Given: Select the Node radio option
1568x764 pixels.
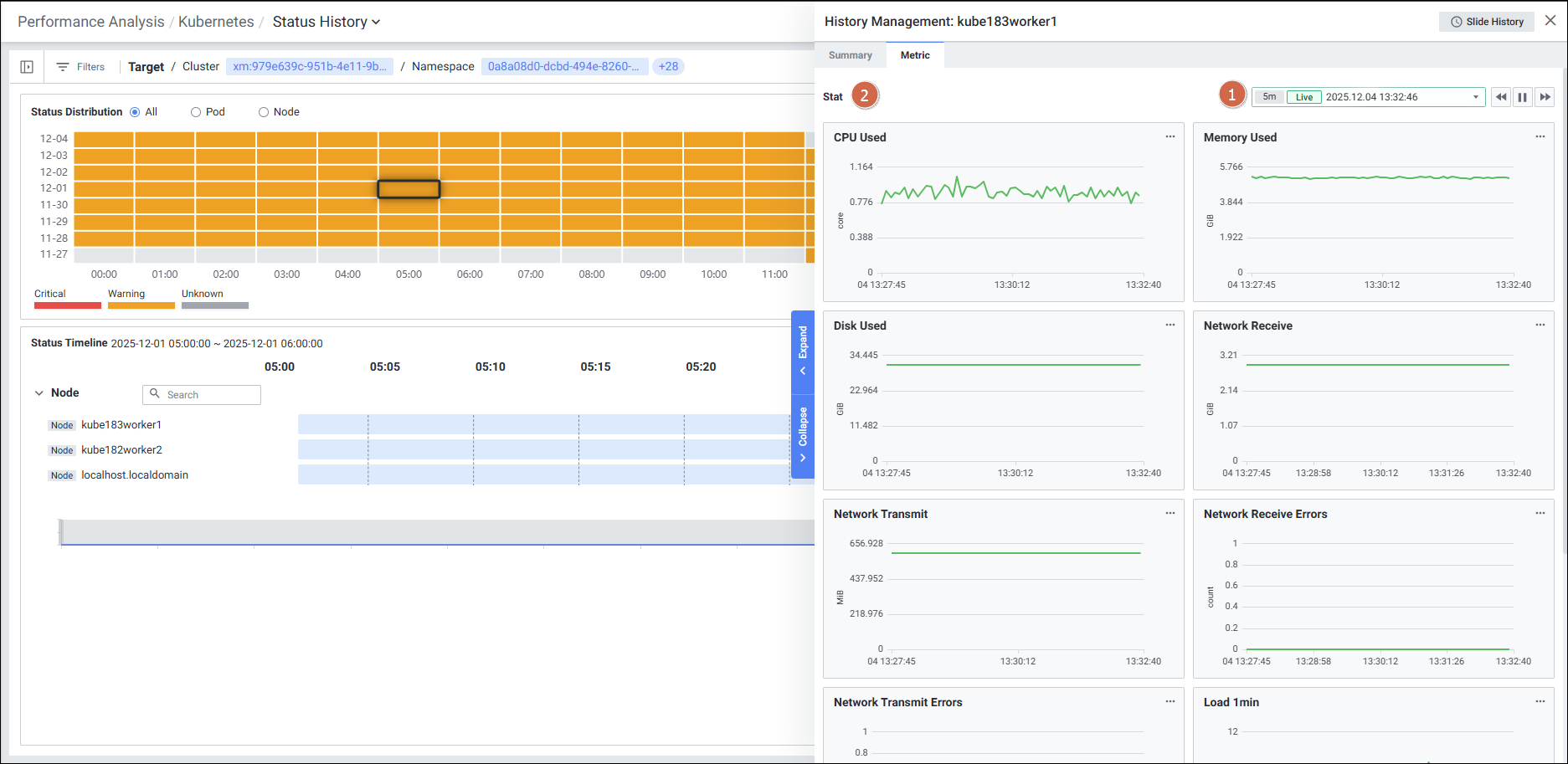Looking at the screenshot, I should 264,112.
